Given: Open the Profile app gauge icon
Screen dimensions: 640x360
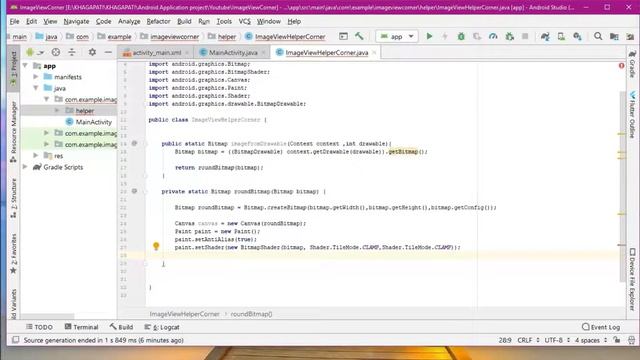Looking at the screenshot, I should (x=493, y=36).
